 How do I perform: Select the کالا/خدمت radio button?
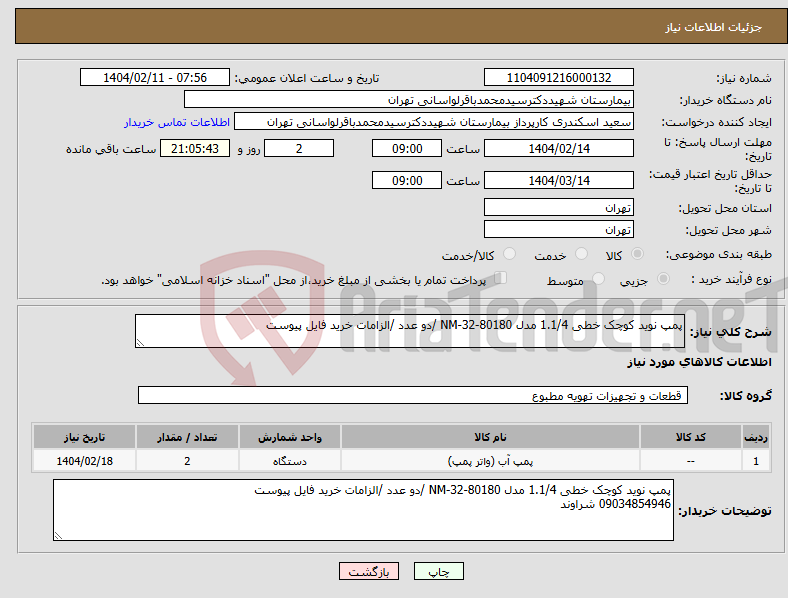(x=509, y=254)
